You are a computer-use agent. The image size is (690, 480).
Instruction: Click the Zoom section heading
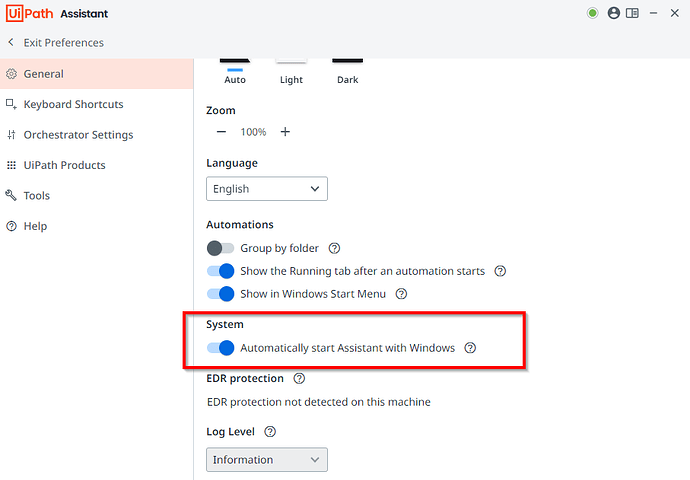pyautogui.click(x=221, y=110)
